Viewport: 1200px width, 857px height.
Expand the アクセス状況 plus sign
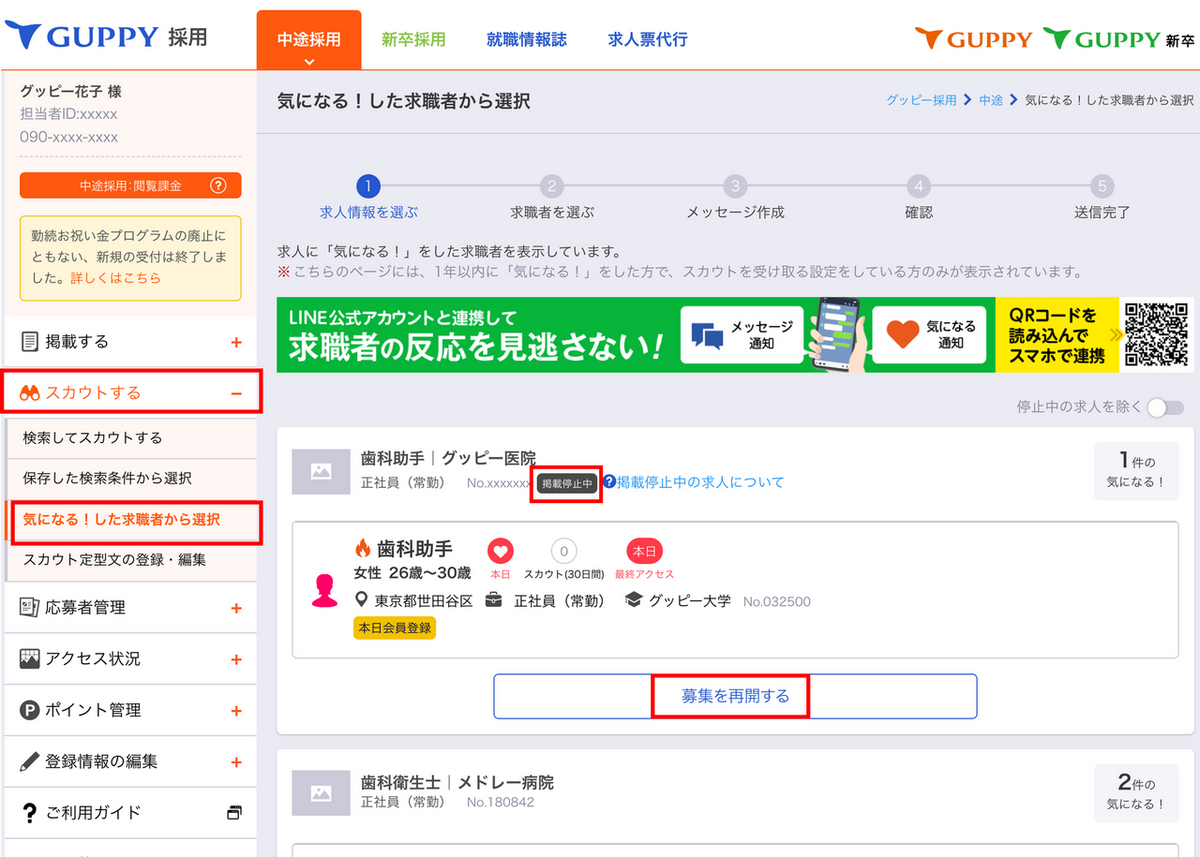(x=236, y=659)
